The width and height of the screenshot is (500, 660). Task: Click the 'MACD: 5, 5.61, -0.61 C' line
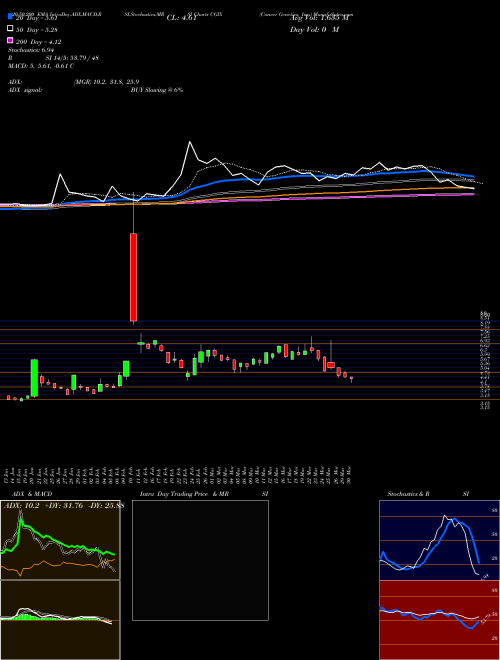pos(41,66)
